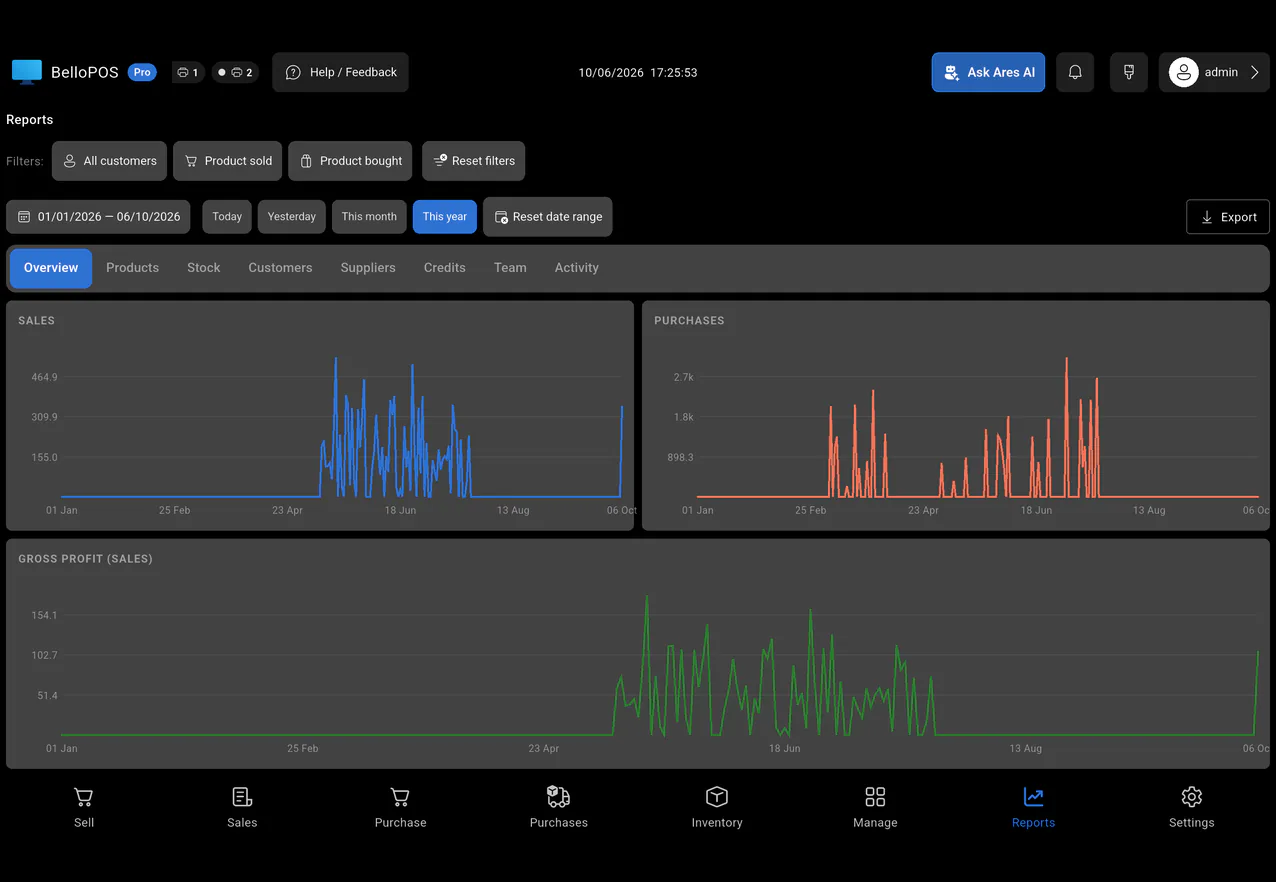This screenshot has width=1276, height=882.
Task: Click the Purchases chart heading
Action: point(689,321)
